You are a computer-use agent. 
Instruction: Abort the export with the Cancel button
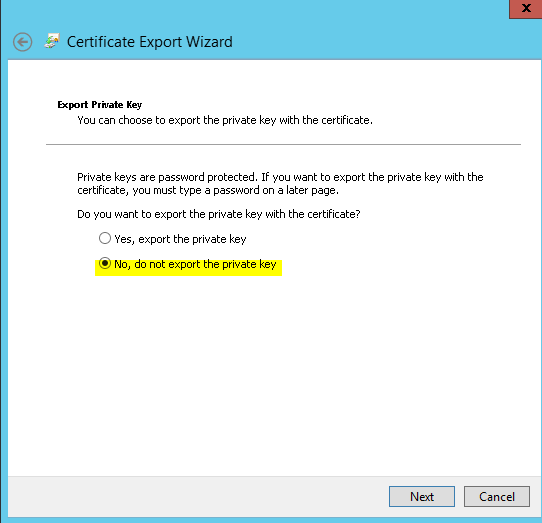tap(497, 496)
